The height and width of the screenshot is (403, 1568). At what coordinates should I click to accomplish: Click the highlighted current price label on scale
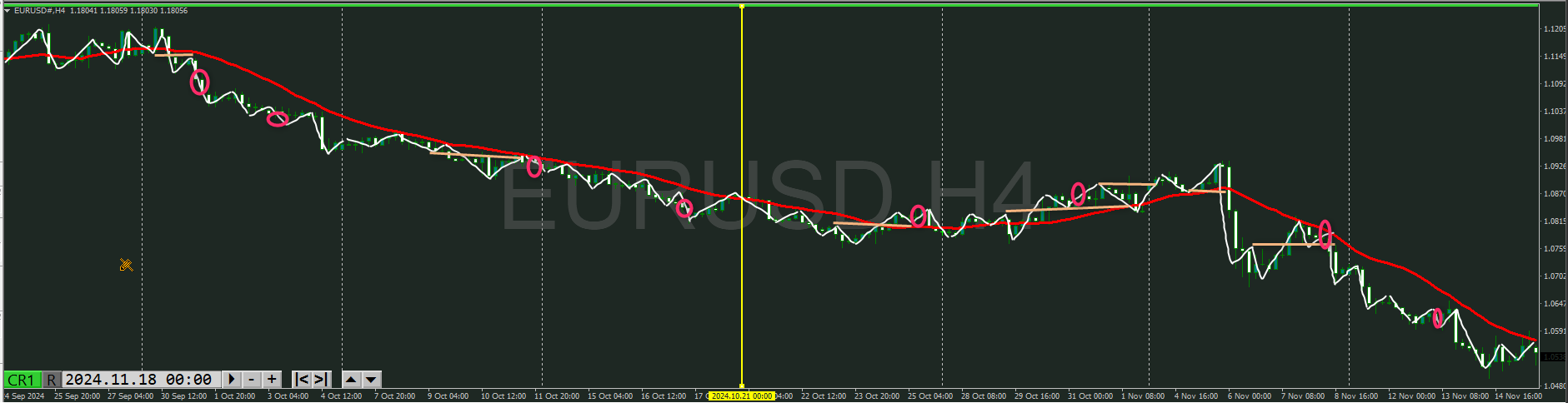pos(1553,357)
